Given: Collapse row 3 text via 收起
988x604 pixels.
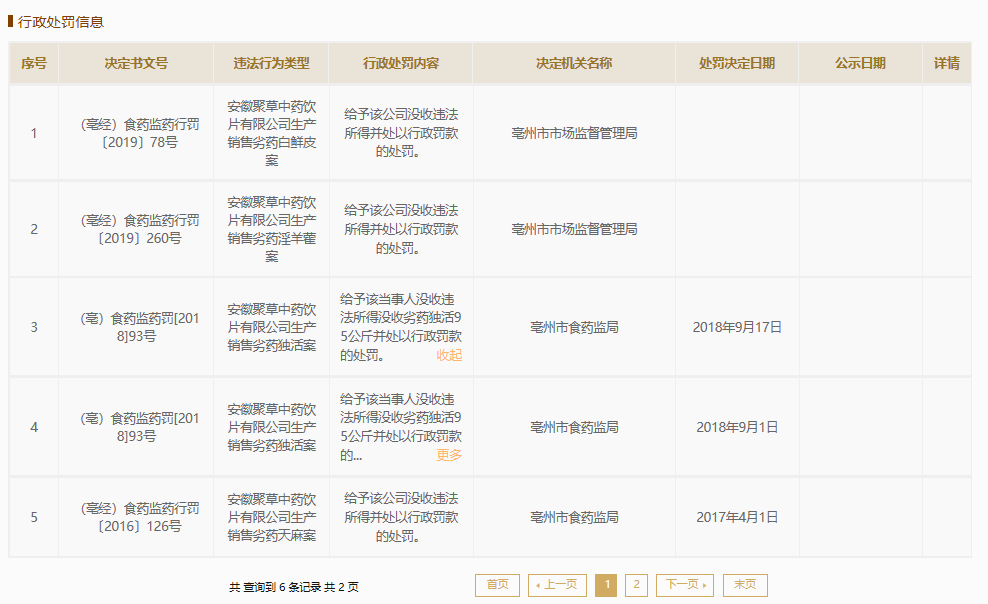Looking at the screenshot, I should pos(449,355).
